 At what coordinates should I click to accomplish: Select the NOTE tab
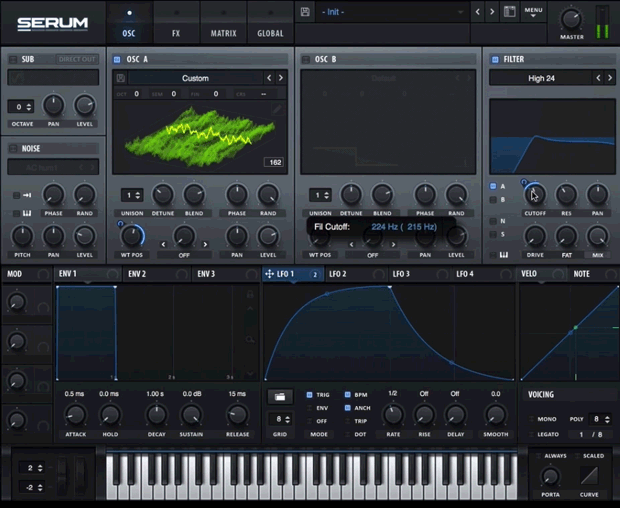pyautogui.click(x=593, y=274)
